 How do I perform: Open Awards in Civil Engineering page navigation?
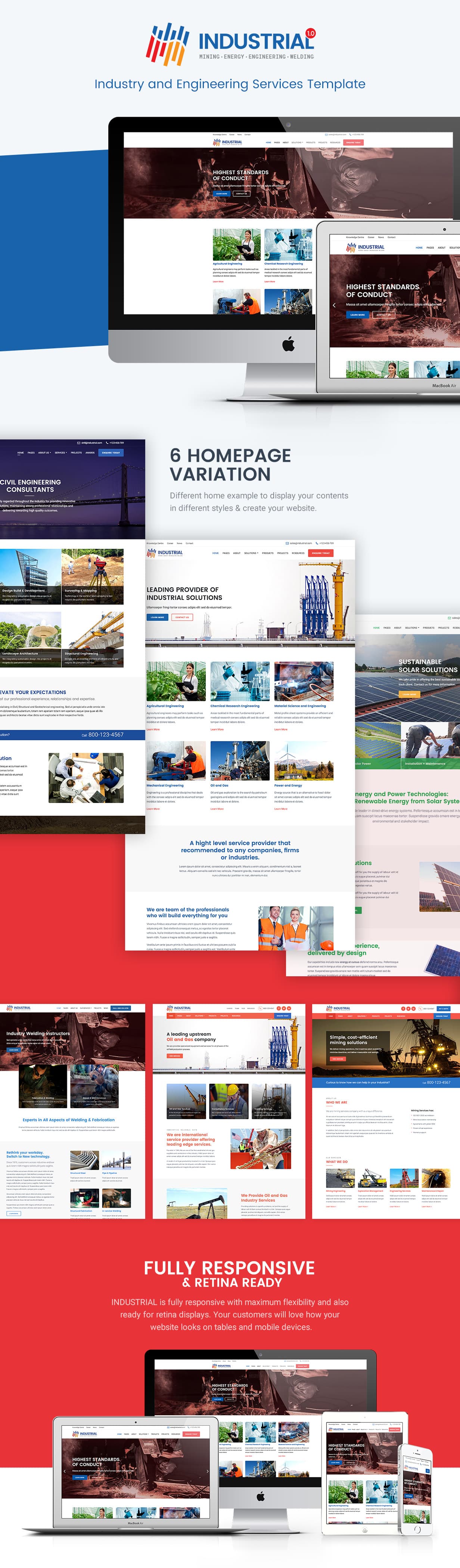90,453
